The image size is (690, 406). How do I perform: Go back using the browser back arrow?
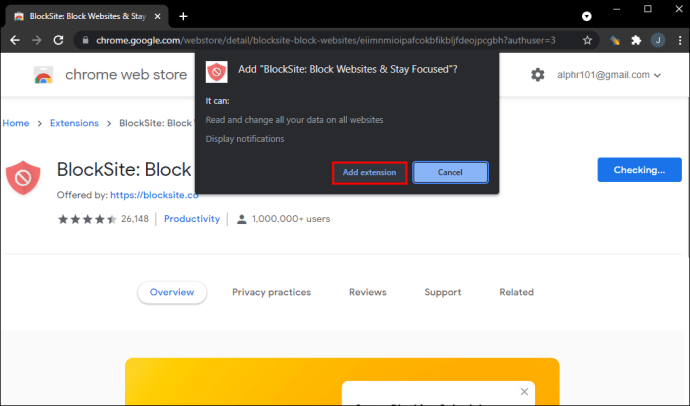[15, 40]
